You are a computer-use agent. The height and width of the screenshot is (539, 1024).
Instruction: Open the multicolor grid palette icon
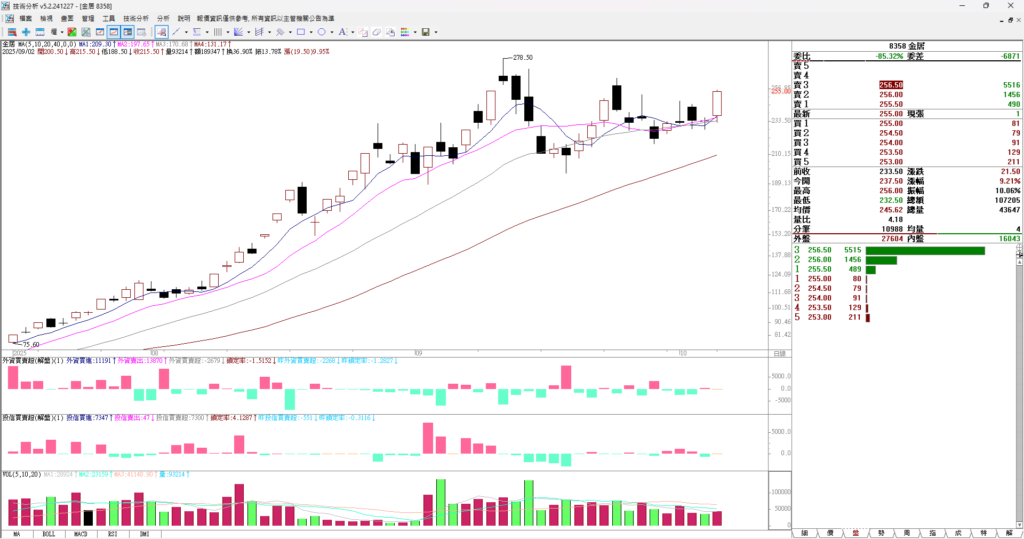[404, 32]
